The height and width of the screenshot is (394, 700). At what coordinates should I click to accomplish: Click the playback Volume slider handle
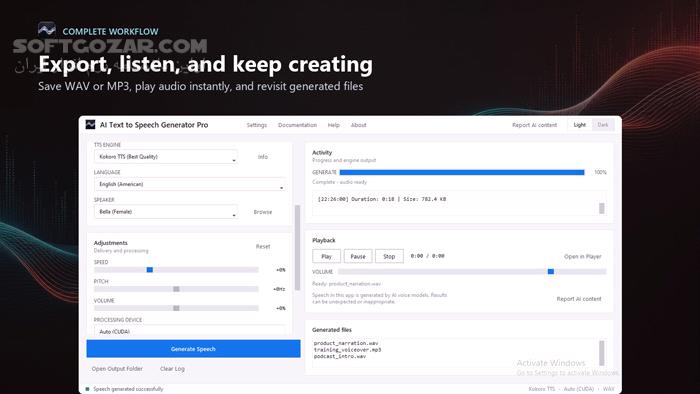point(551,271)
